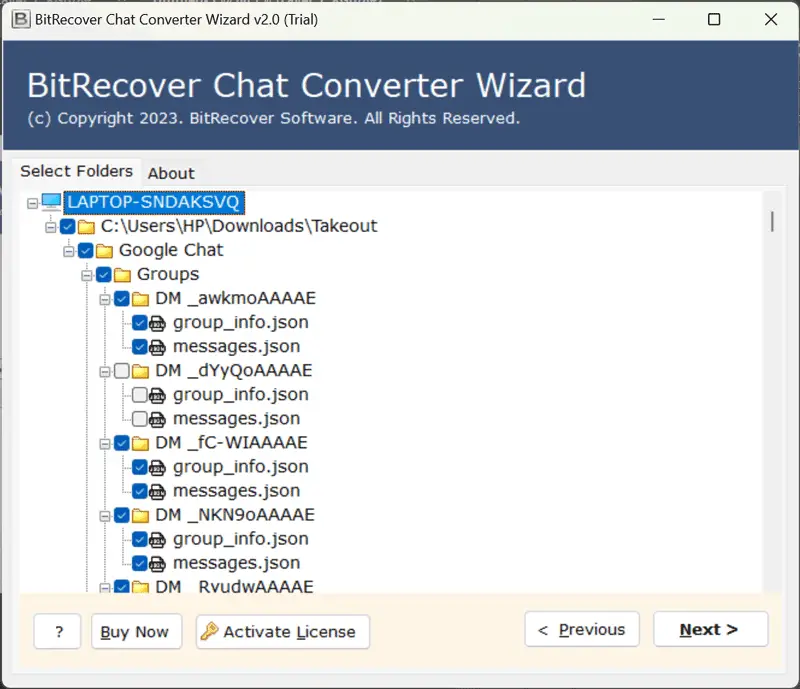The width and height of the screenshot is (800, 689).
Task: Select the C:\Users\HP\Downloads\Takeout path label
Action: 239,226
